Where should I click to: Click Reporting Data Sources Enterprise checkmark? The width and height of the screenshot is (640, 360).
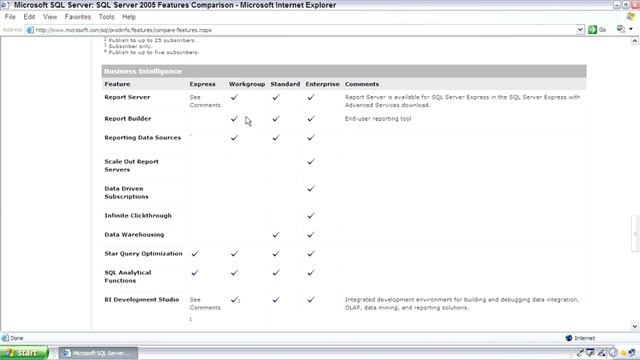(311, 138)
